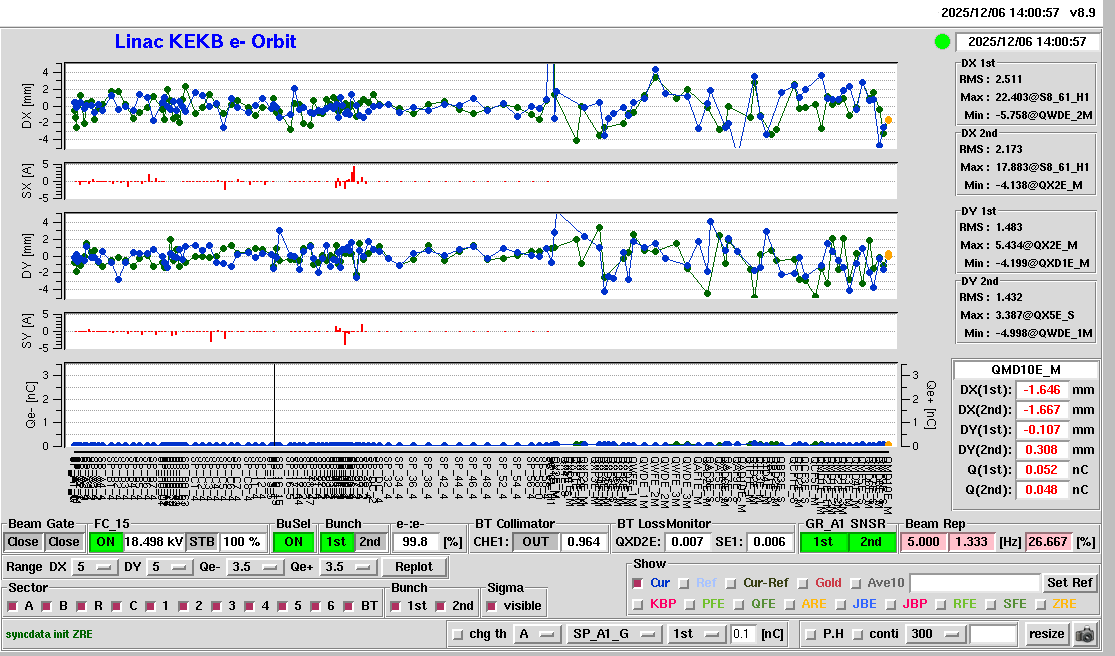
Task: Click the Set Ref button
Action: [x=1069, y=583]
